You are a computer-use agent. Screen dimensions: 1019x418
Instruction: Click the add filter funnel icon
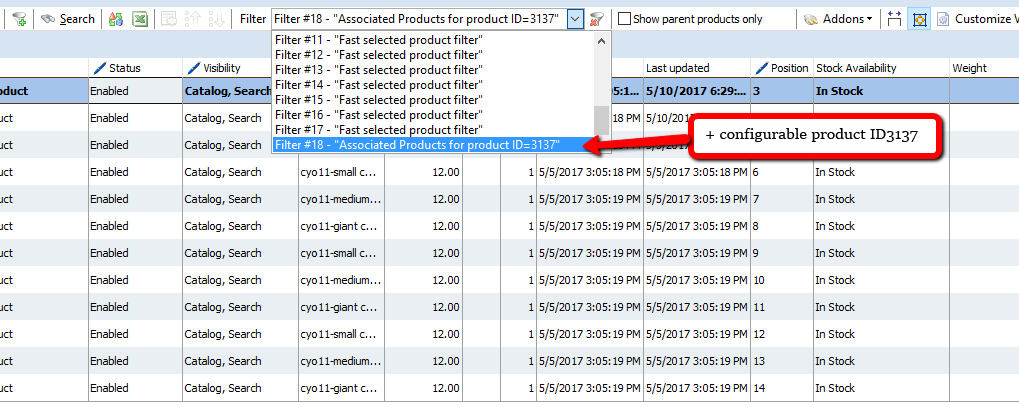coord(18,19)
